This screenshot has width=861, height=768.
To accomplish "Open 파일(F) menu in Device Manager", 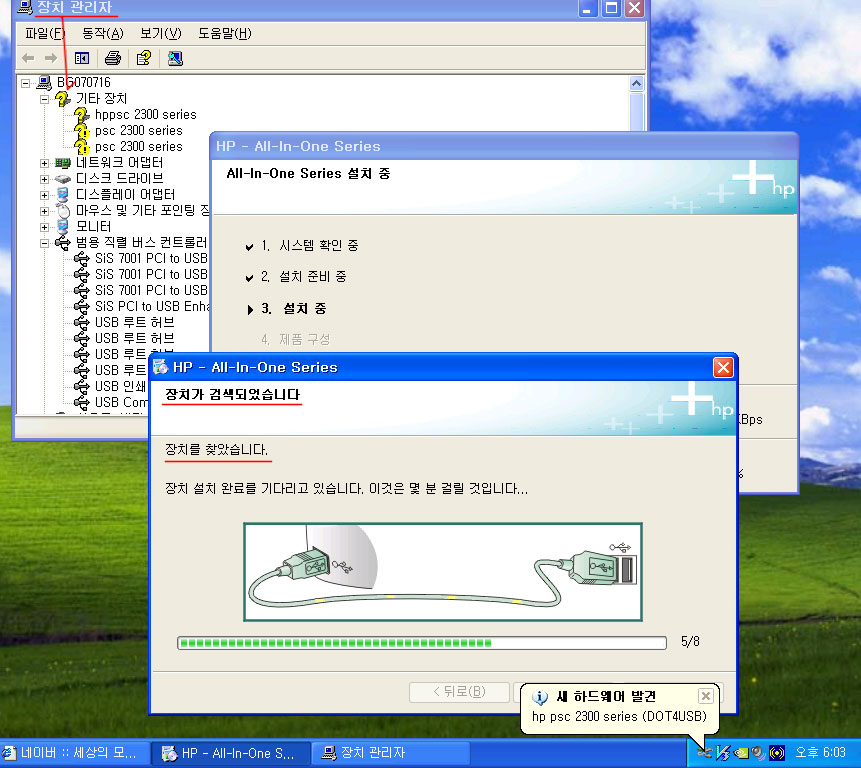I will pyautogui.click(x=45, y=33).
